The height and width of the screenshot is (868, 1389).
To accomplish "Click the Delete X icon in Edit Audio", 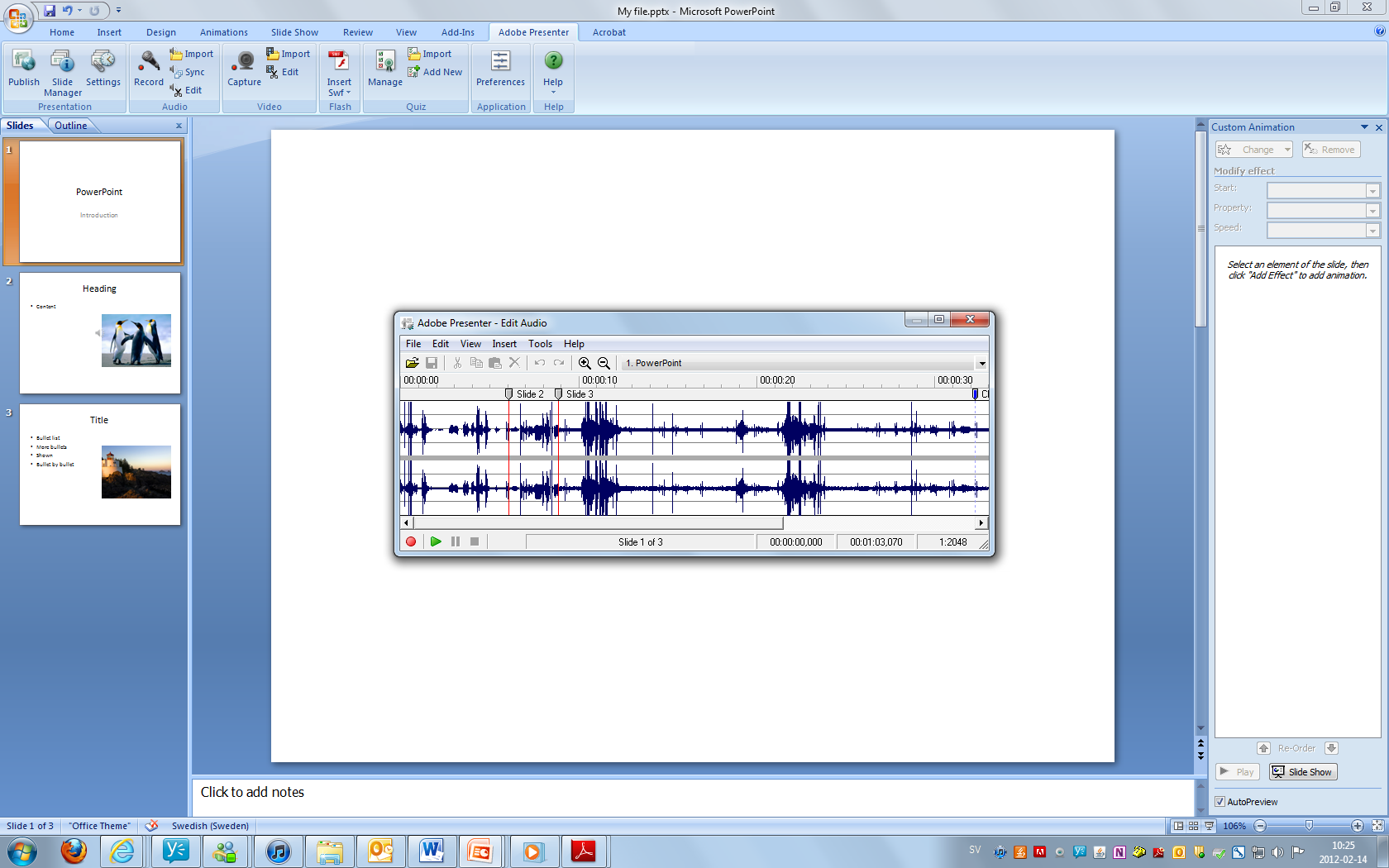I will (514, 363).
